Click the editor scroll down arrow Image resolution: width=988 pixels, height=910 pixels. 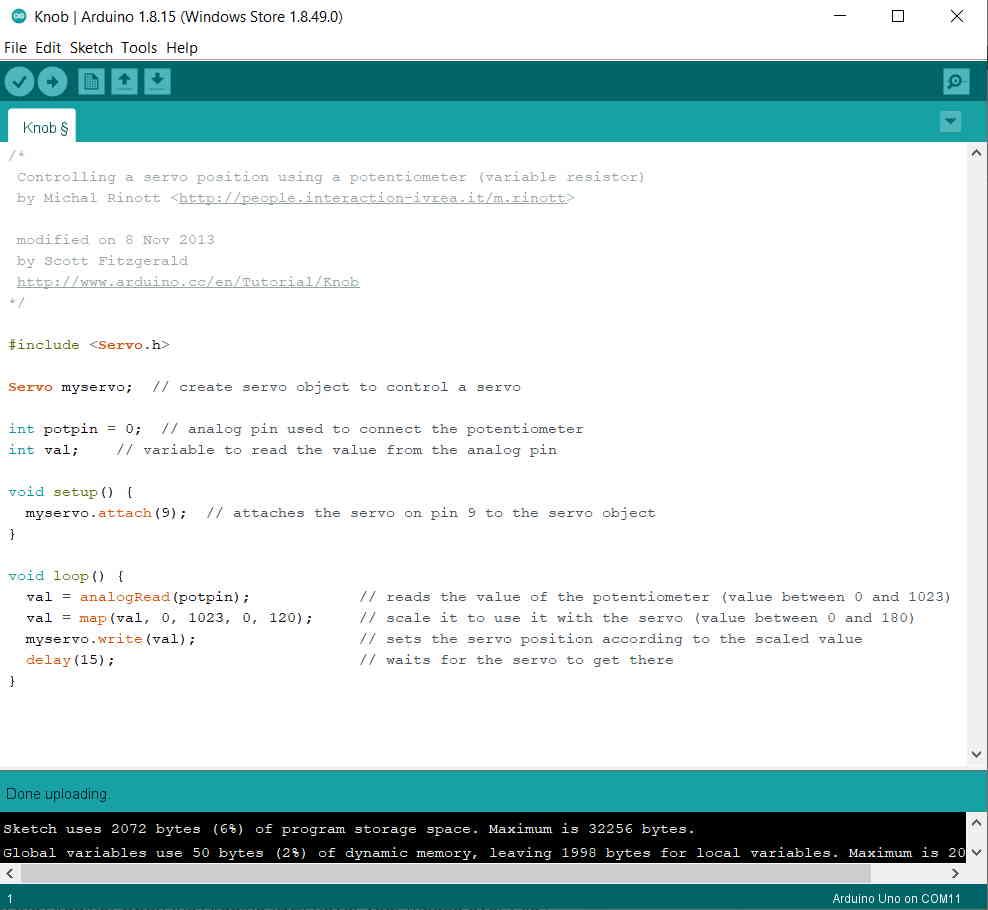976,754
